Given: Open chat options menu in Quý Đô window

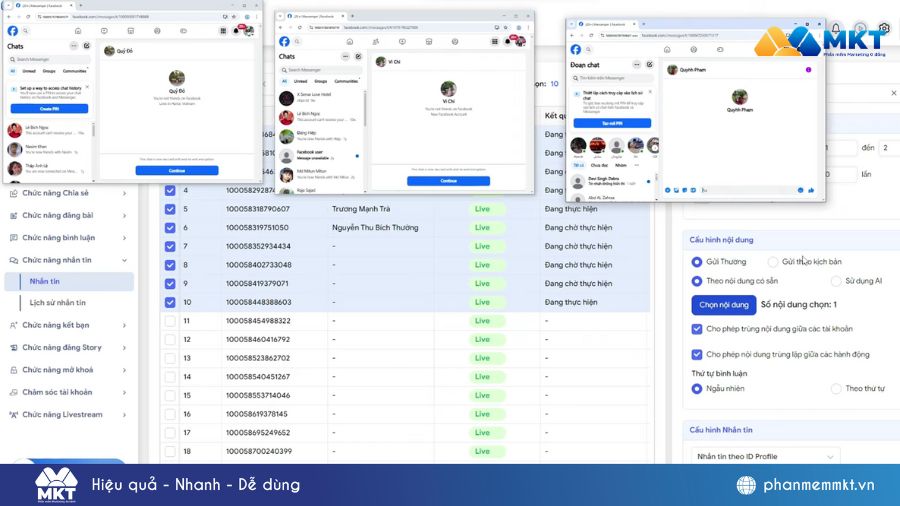Looking at the screenshot, I should click(74, 46).
